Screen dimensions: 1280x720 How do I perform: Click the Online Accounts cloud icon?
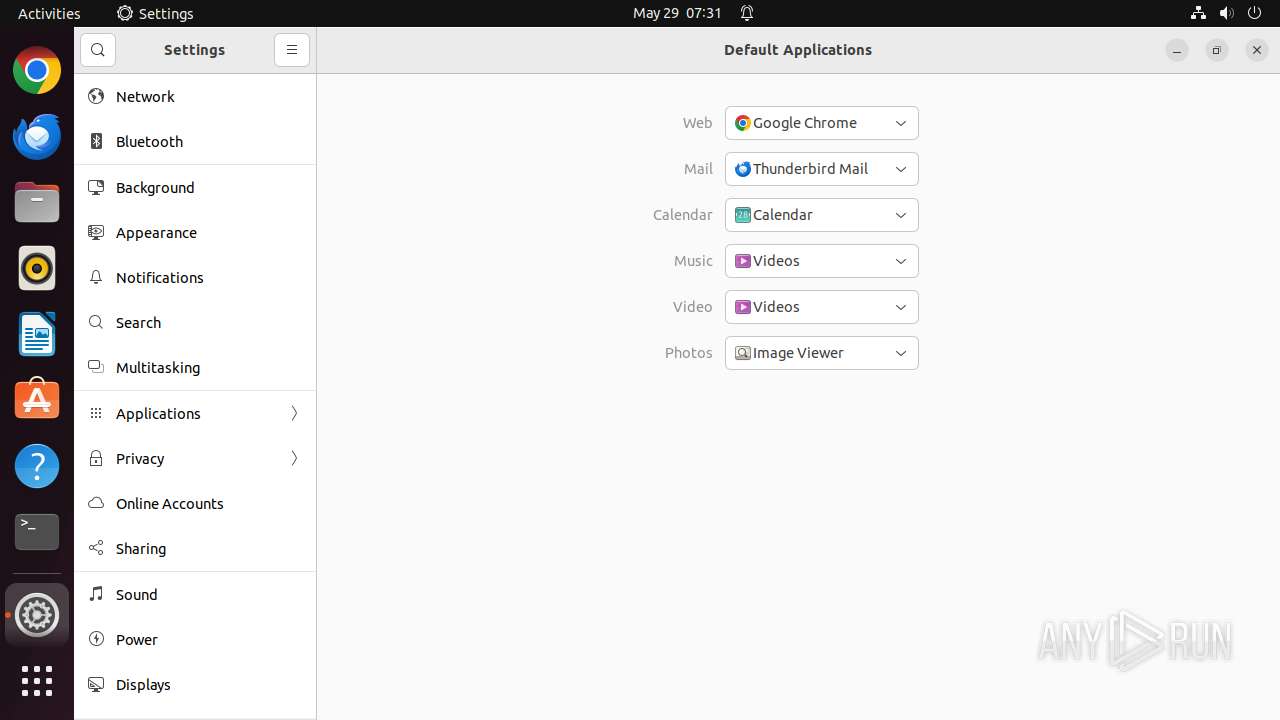pyautogui.click(x=96, y=504)
